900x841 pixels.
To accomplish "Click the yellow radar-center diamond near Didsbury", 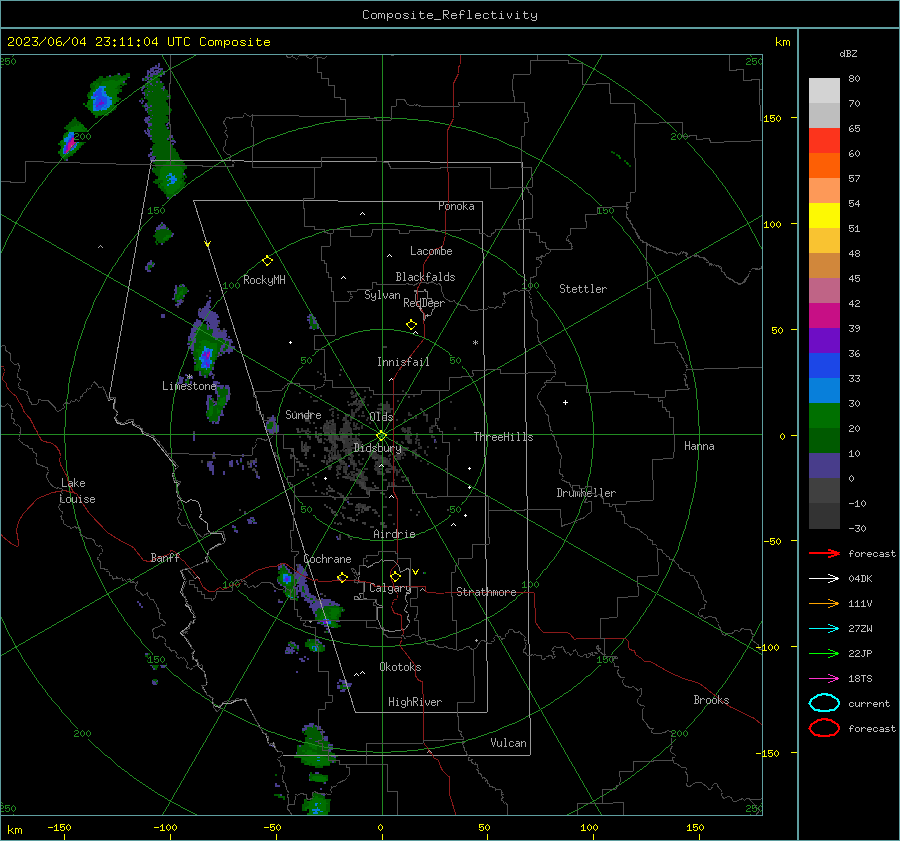I will coord(381,436).
